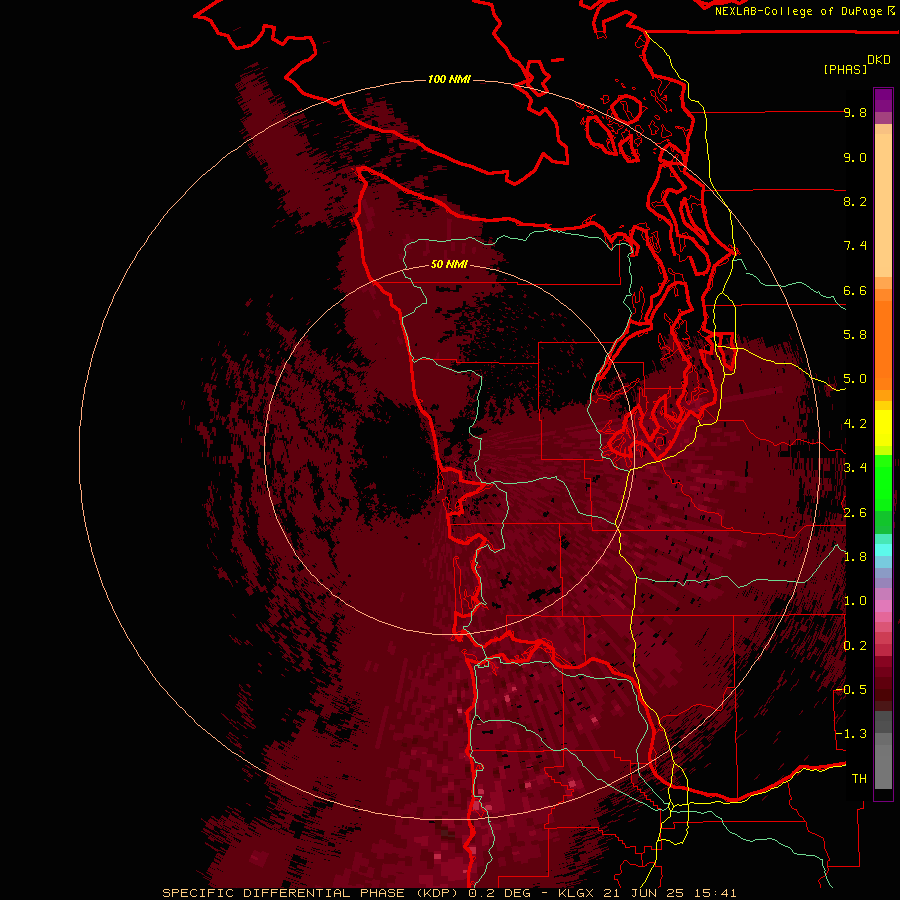
Task: Click the 50 NMI range ring label
Action: pos(449,264)
